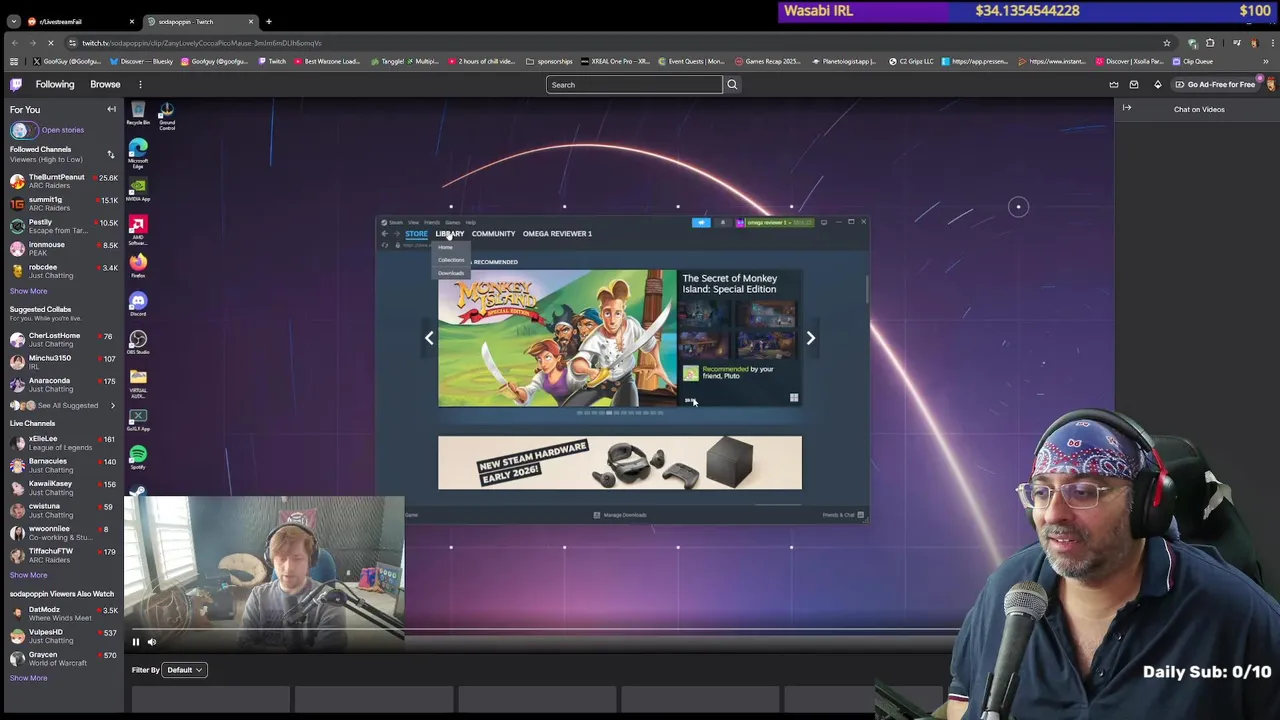Image resolution: width=1280 pixels, height=720 pixels.
Task: Click the Twitch search magnifier button
Action: [732, 85]
